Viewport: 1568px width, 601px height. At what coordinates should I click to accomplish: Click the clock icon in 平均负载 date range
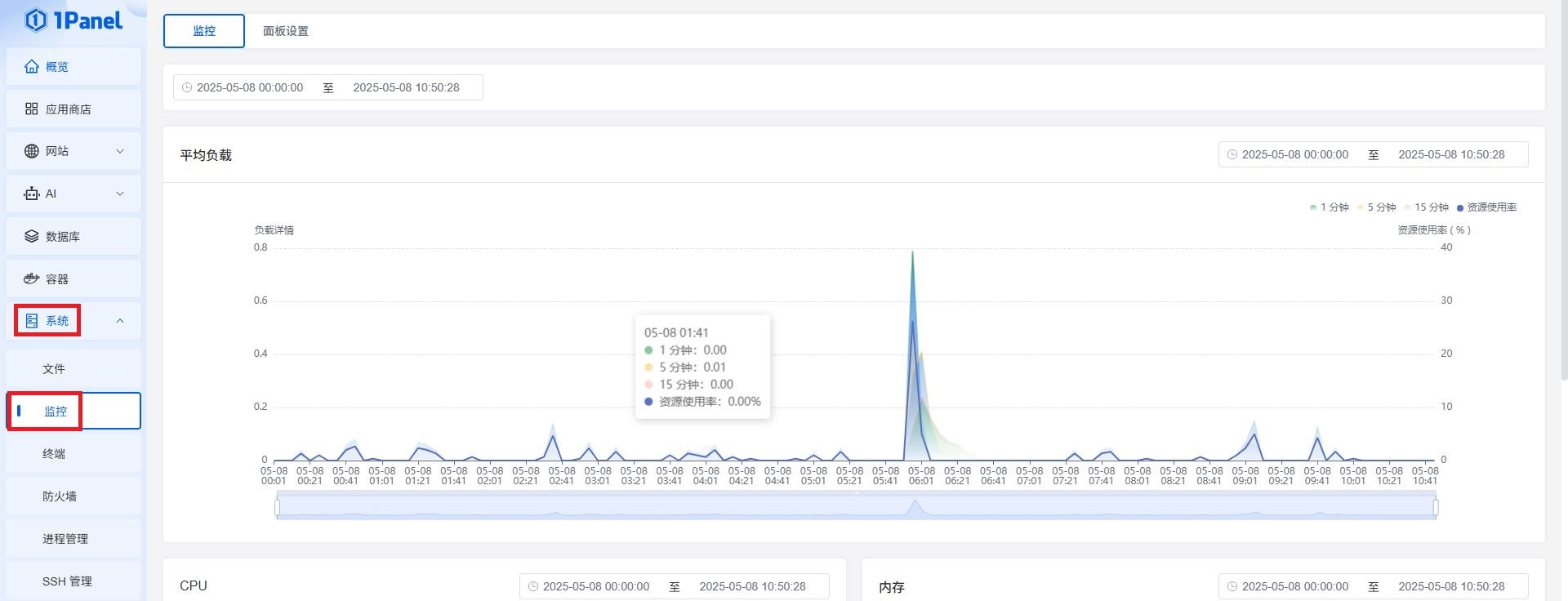1232,154
